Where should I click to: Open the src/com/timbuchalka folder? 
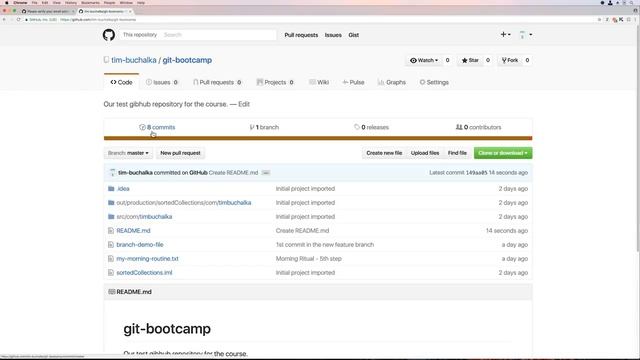(144, 217)
